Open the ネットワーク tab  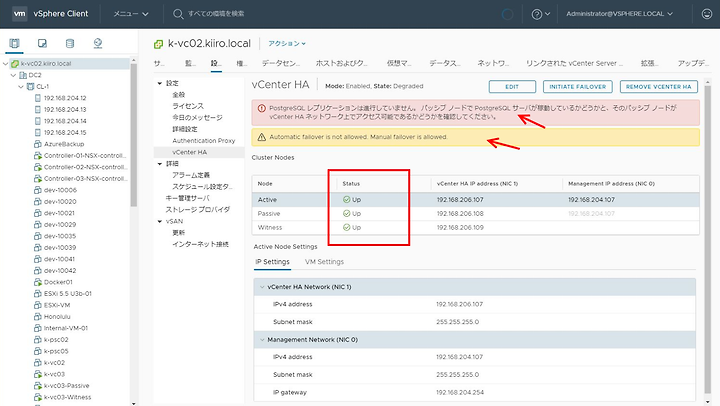tap(493, 63)
